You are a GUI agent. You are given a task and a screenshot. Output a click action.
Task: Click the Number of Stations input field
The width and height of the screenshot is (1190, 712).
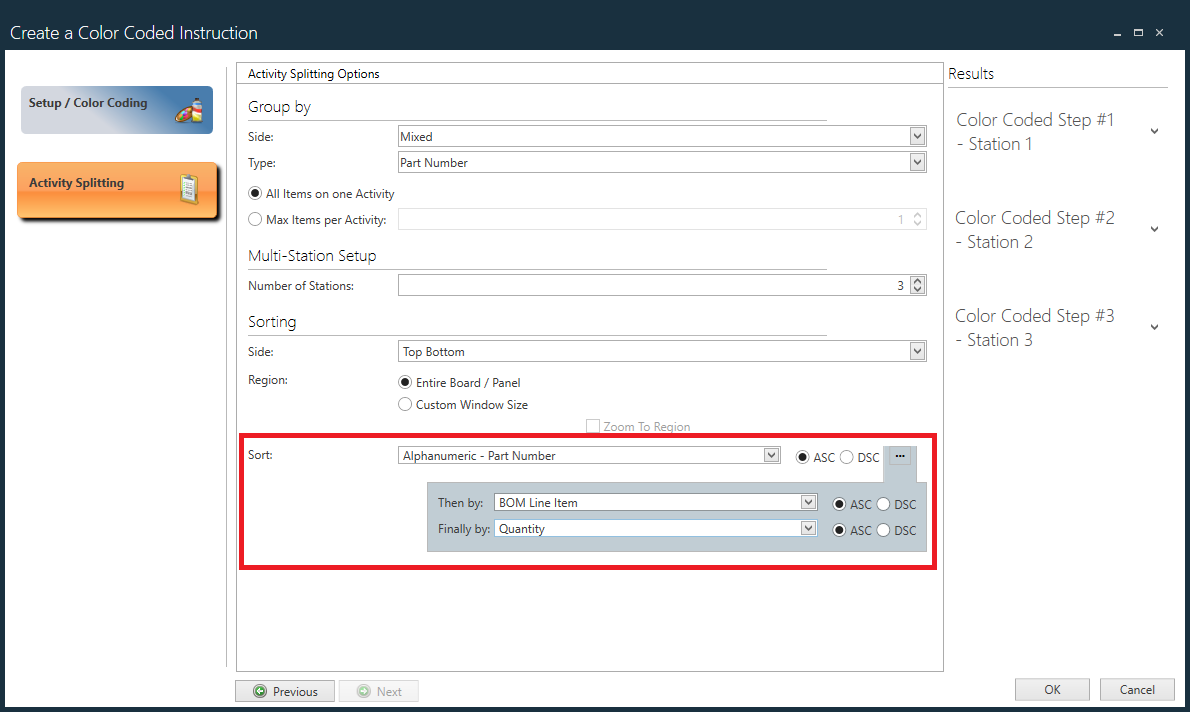pyautogui.click(x=650, y=284)
